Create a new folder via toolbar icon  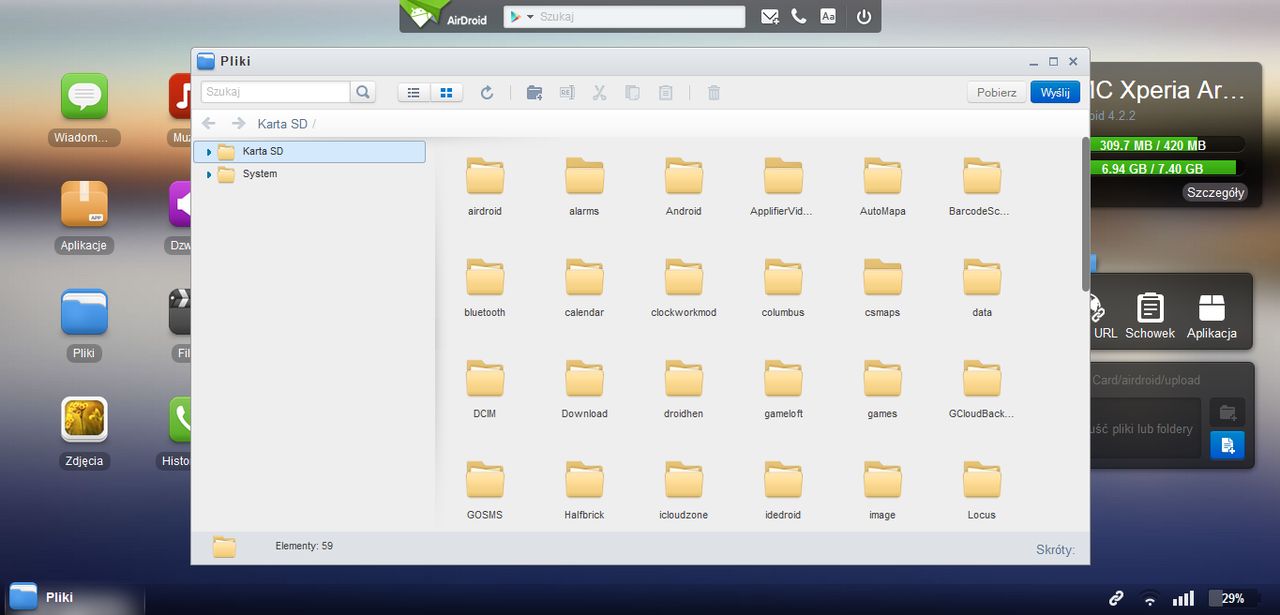tap(535, 92)
